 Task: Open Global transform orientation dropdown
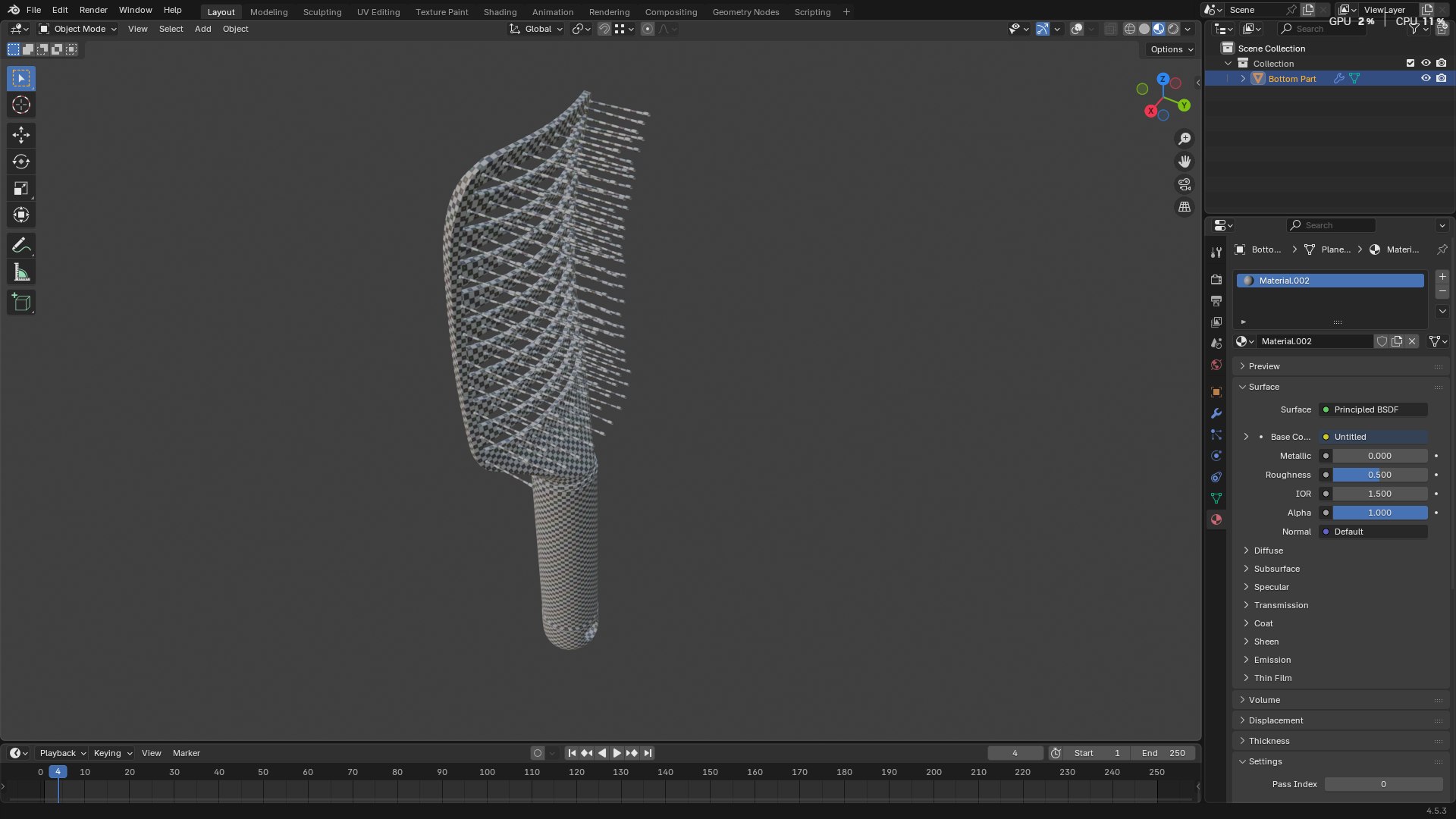point(536,29)
